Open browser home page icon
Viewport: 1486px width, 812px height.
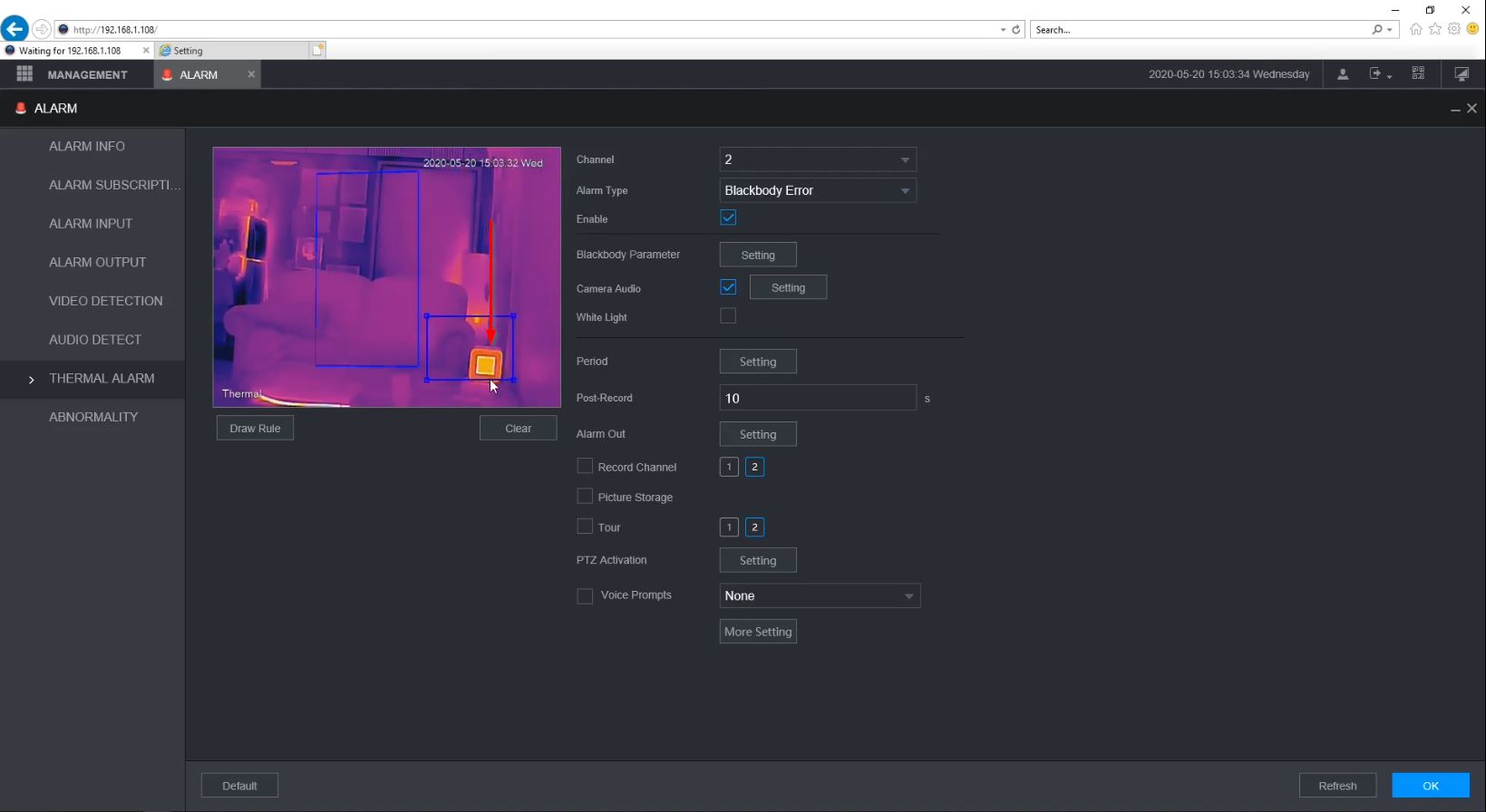[1415, 29]
